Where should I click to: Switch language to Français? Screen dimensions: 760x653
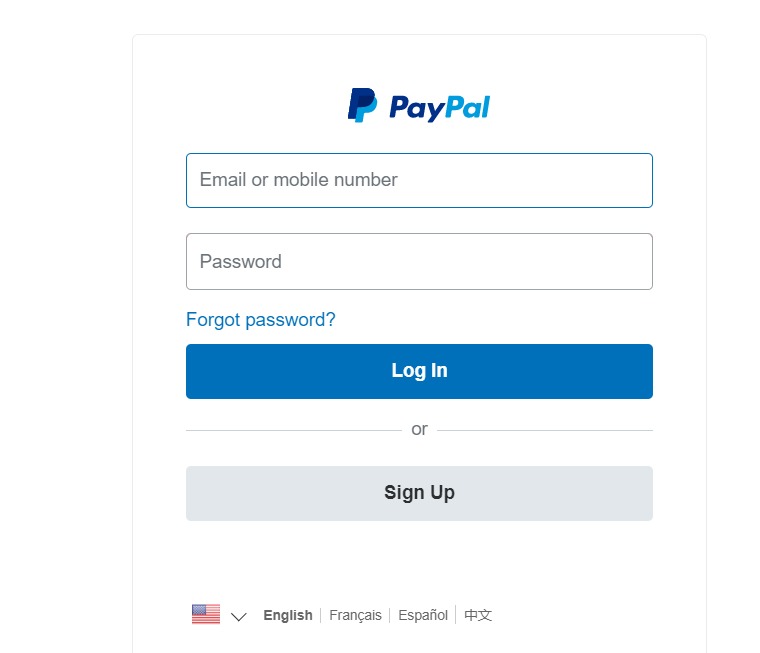coord(355,615)
